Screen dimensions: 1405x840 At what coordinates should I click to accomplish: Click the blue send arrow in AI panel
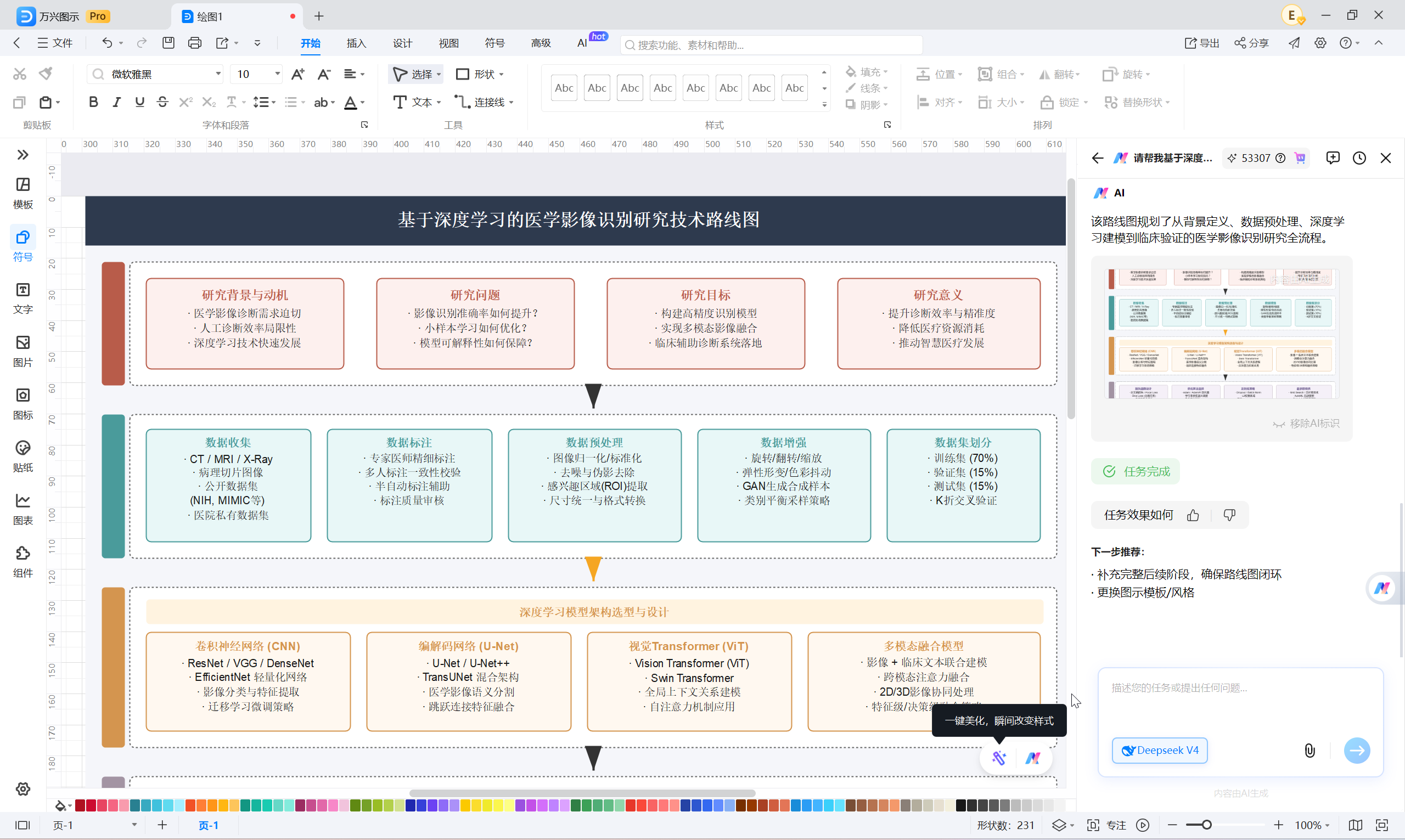(x=1357, y=751)
